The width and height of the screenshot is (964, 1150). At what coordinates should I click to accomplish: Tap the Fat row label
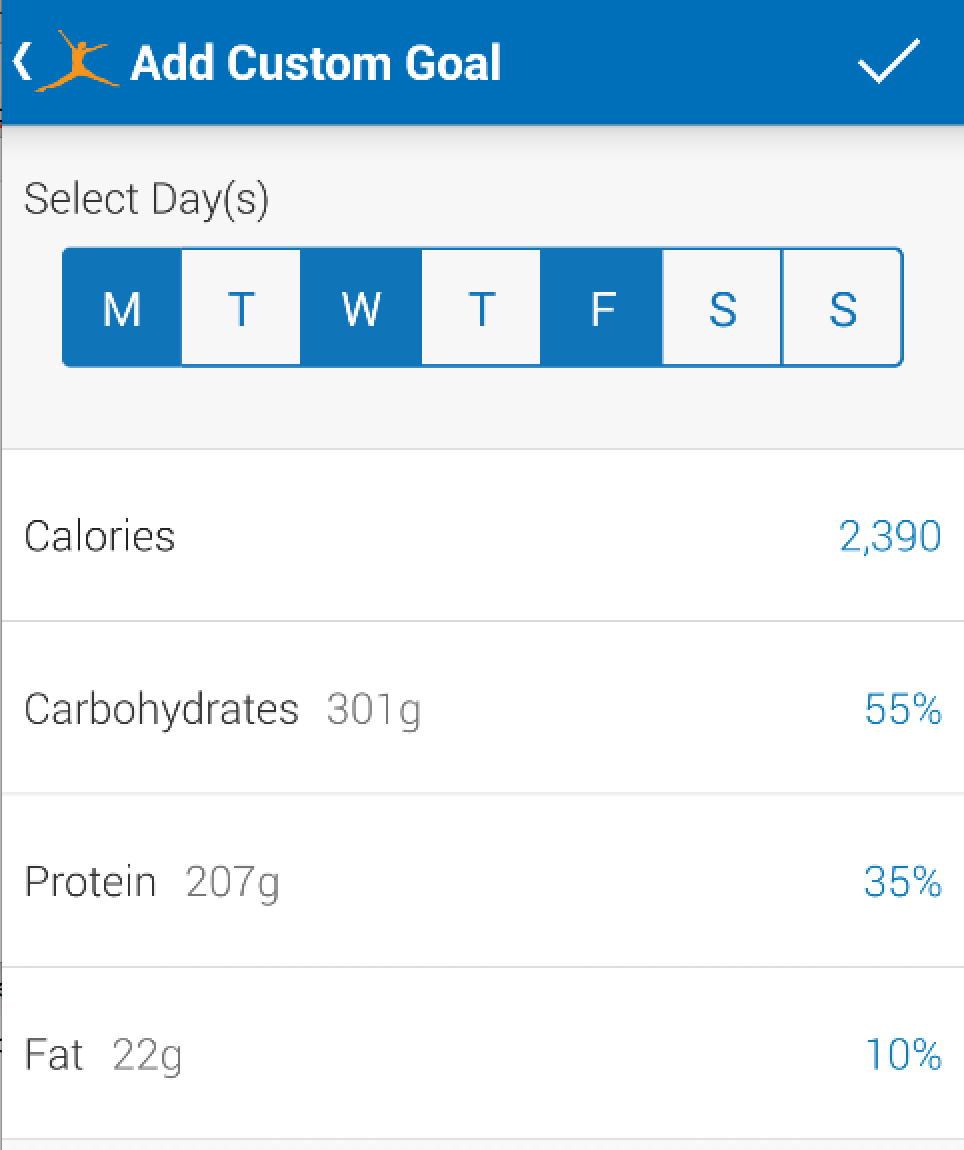point(54,1055)
